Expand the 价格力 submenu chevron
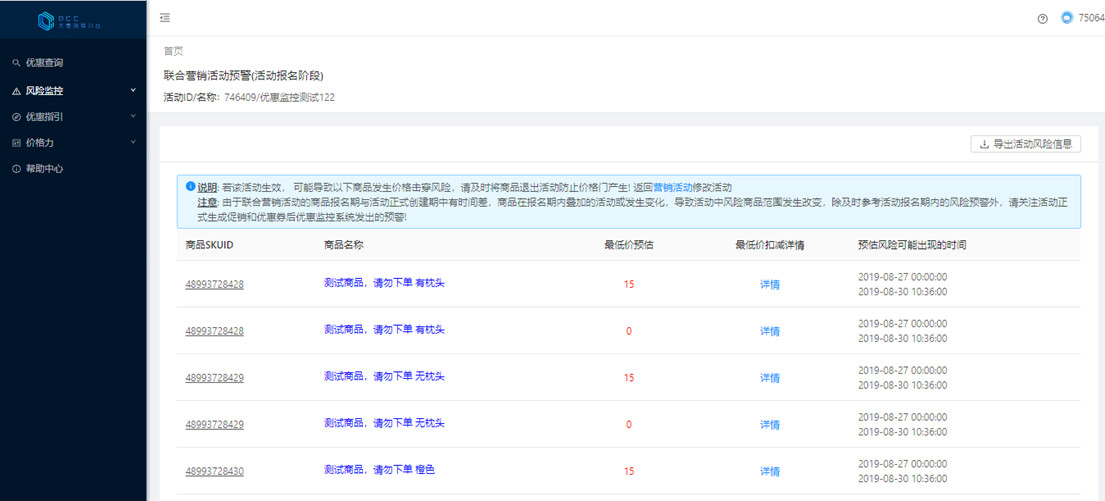 click(x=133, y=142)
